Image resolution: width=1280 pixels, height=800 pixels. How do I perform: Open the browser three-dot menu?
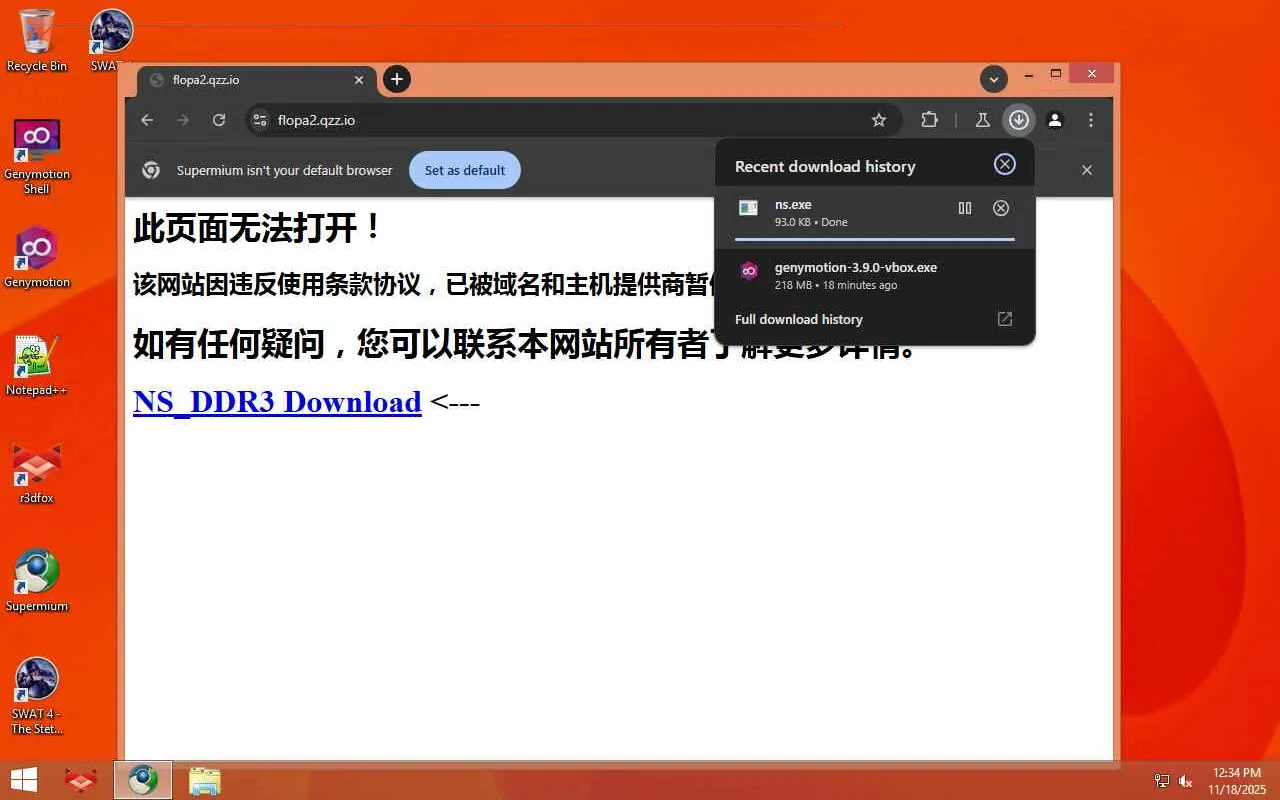click(x=1091, y=120)
